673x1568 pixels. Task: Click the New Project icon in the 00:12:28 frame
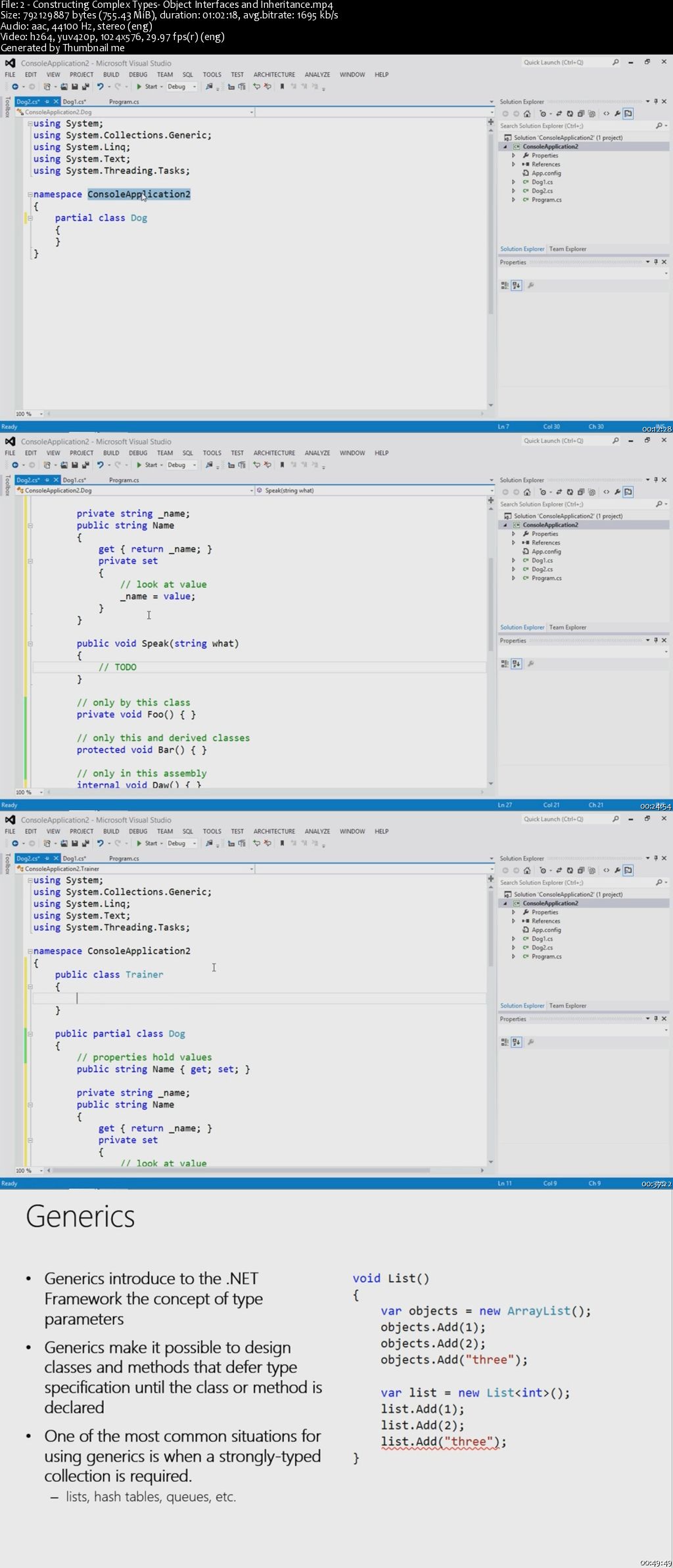[47, 87]
